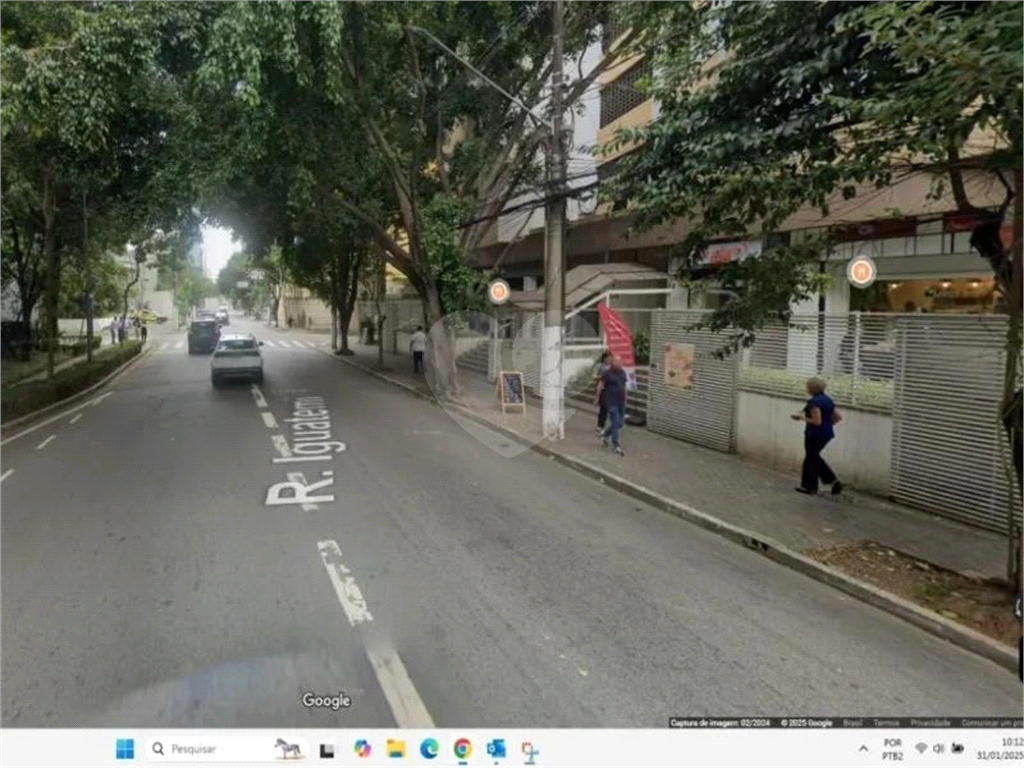This screenshot has width=1024, height=768.
Task: Open the POR PTB2 language switcher
Action: point(892,749)
